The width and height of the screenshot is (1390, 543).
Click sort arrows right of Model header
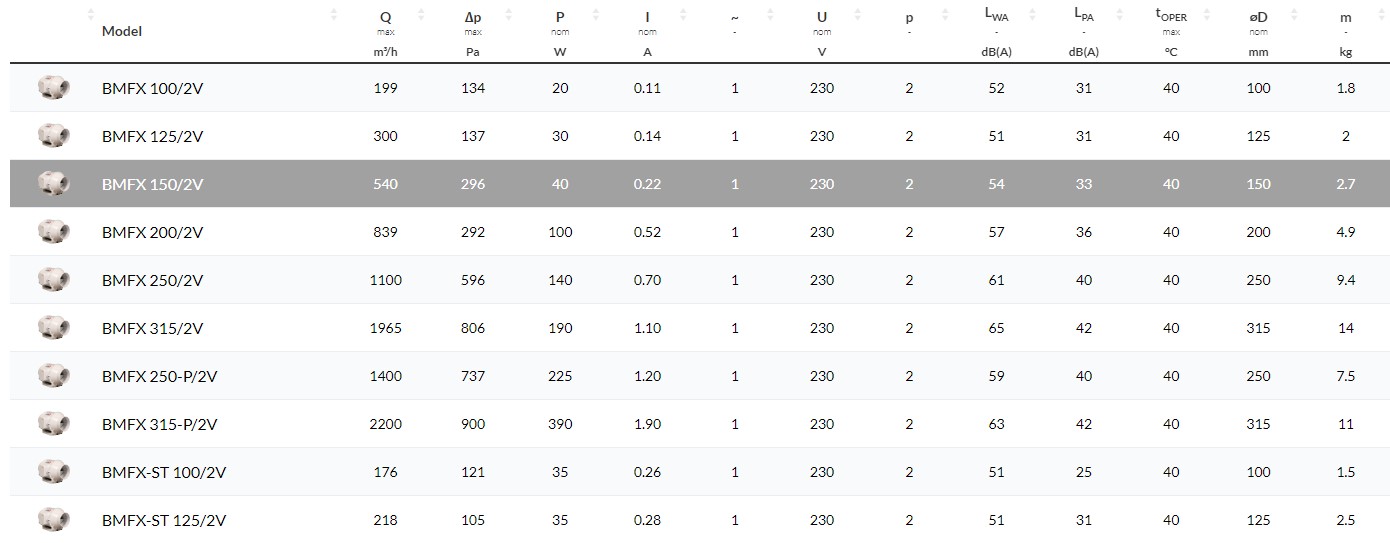334,15
